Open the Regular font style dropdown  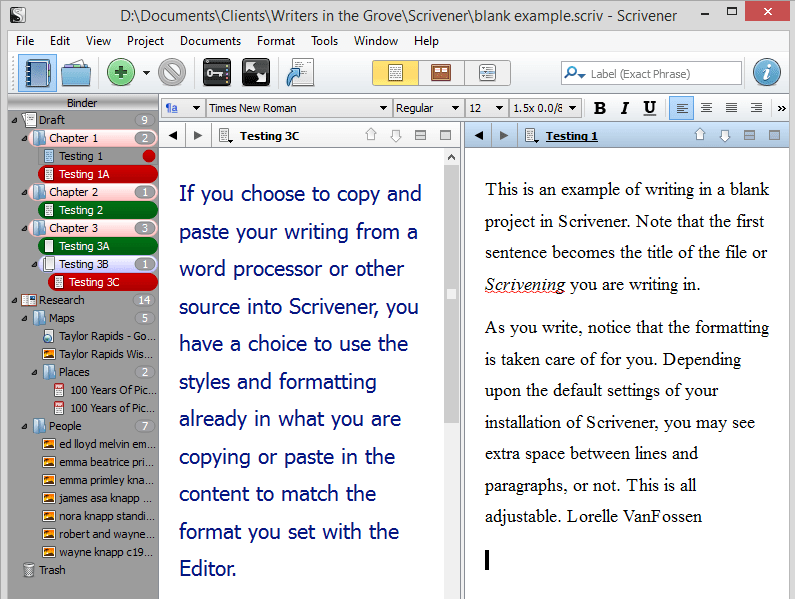click(x=427, y=108)
